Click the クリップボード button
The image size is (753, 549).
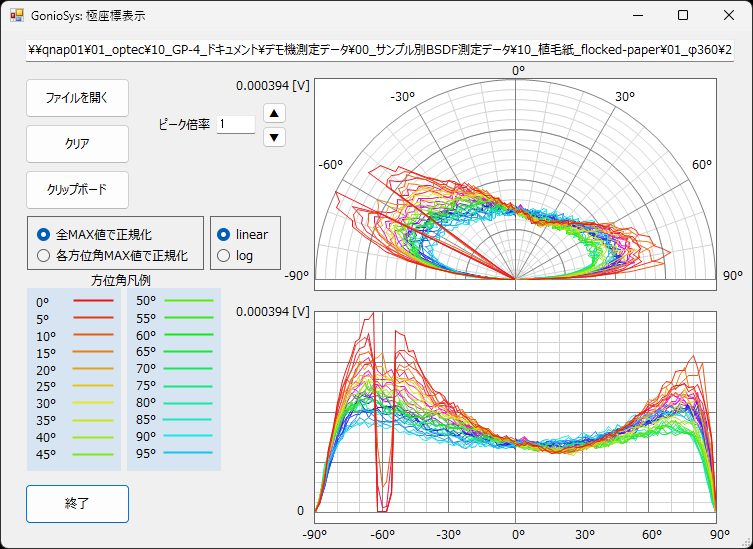click(77, 189)
